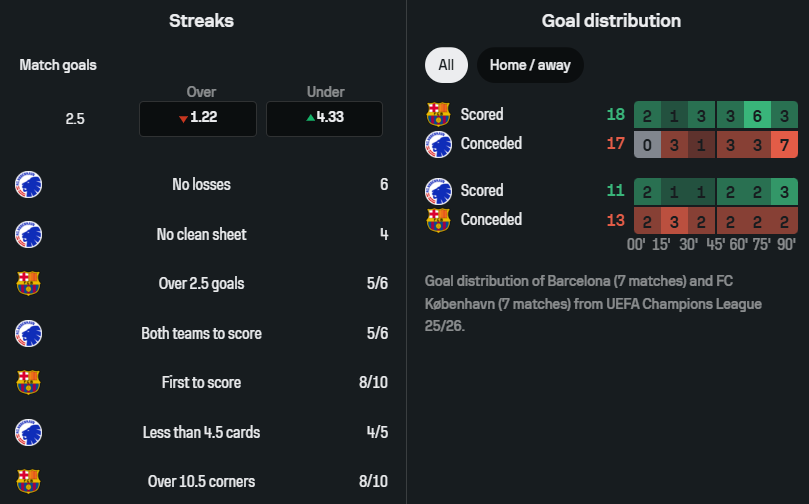
Task: Click the København logo next to No clean sheet
Action: tap(28, 234)
